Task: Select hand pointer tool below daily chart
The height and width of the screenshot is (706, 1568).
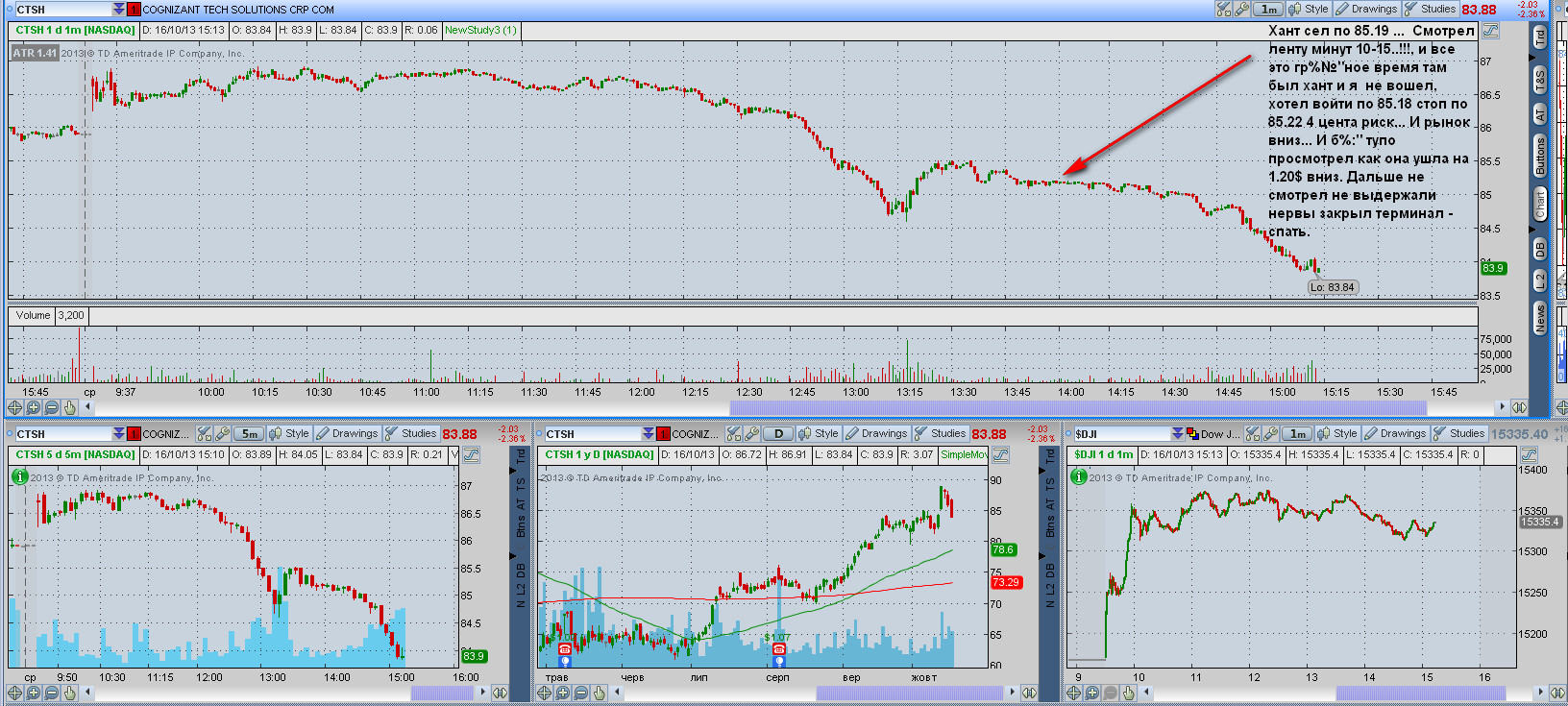Action: pyautogui.click(x=600, y=693)
